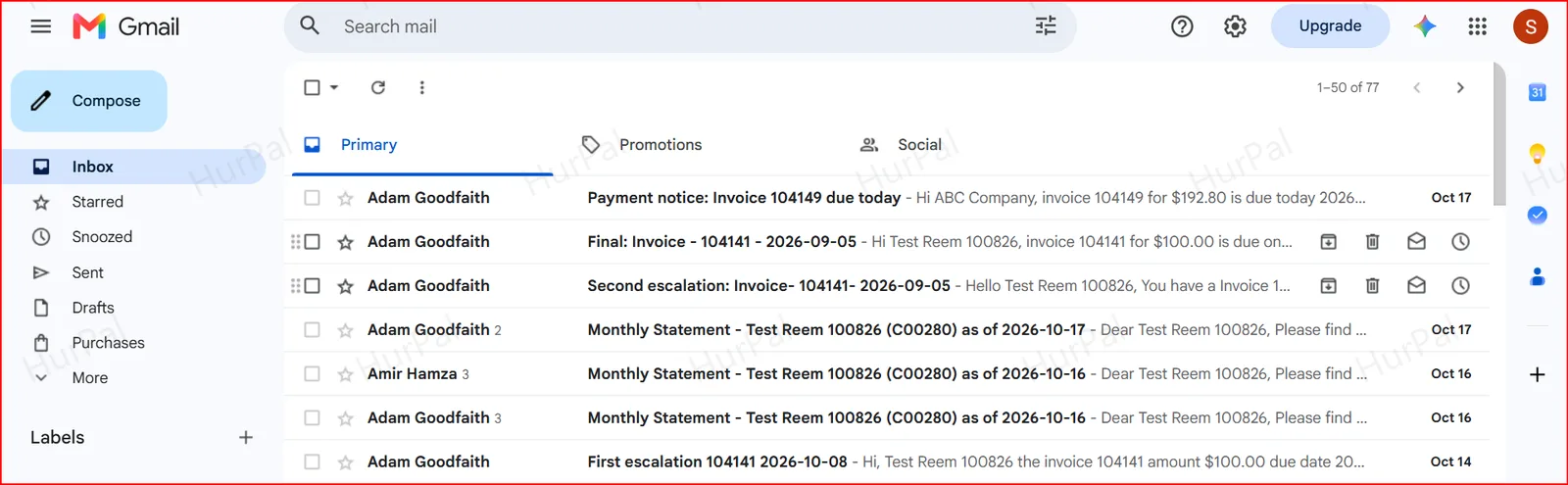Image resolution: width=1568 pixels, height=485 pixels.
Task: Open Google Calendar in the side panel
Action: (x=1537, y=92)
